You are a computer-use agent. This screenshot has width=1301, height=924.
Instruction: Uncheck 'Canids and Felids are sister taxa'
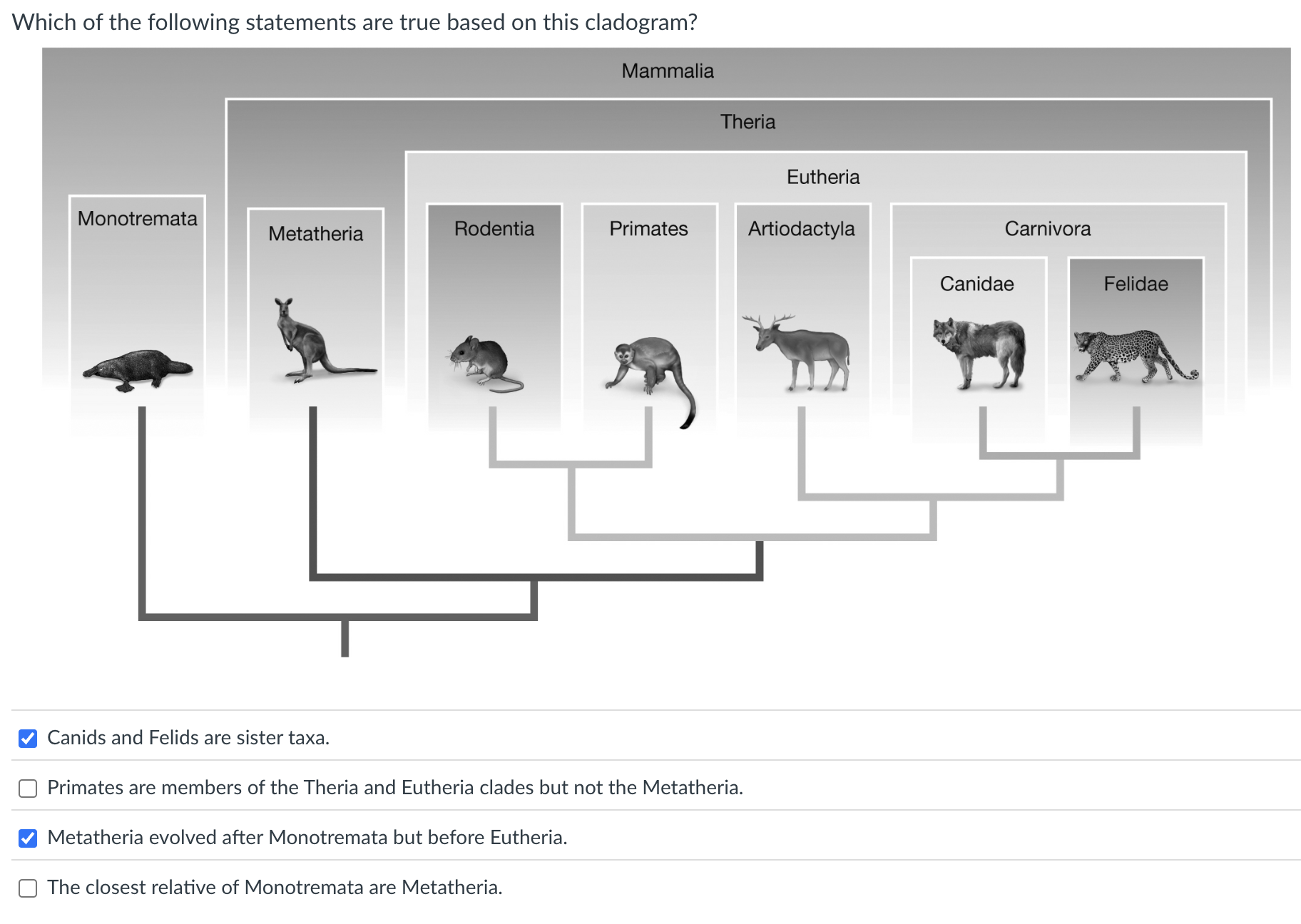[28, 738]
